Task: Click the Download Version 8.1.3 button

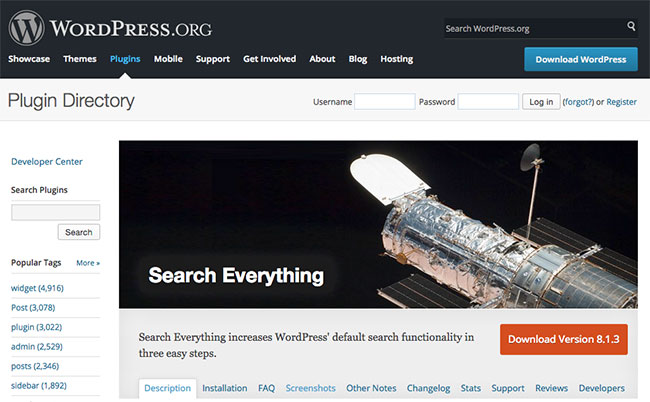Action: pos(564,339)
